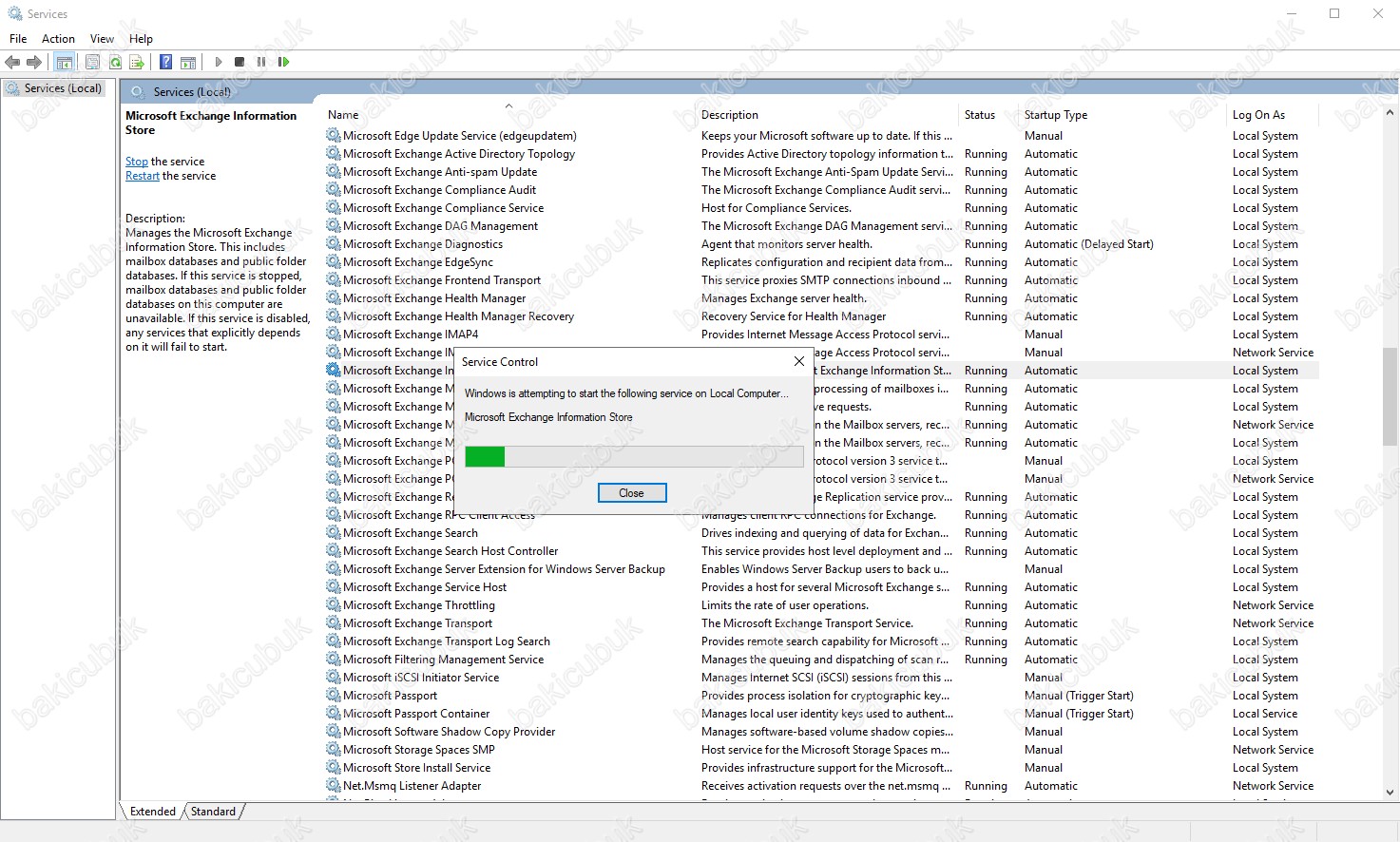Select the Microsoft Exchange Compliance Service row
The image size is (1400, 842).
coord(822,208)
